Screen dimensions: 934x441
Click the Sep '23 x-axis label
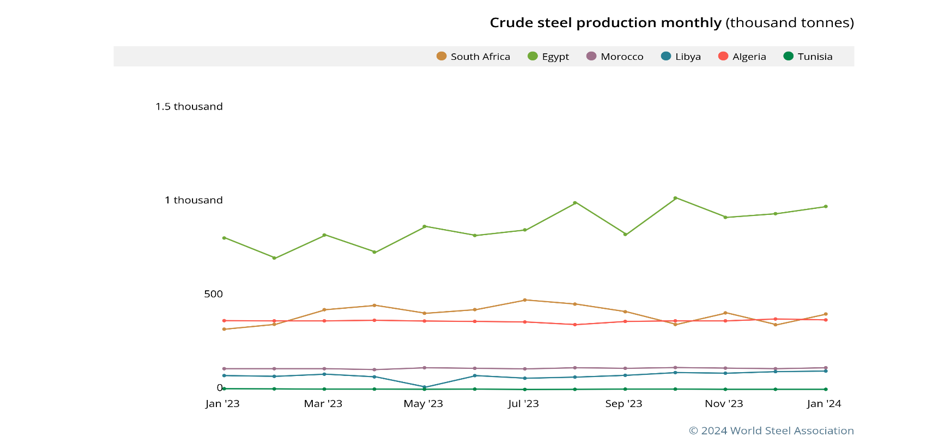click(x=624, y=404)
